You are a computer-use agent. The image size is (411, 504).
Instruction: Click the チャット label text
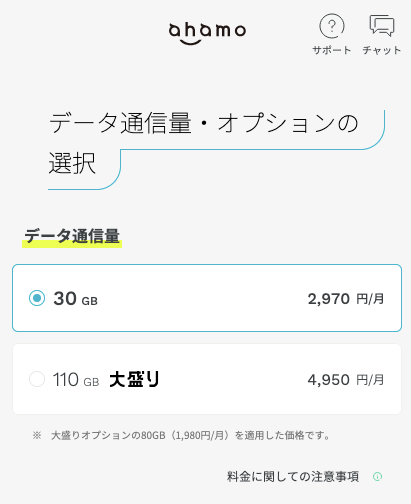[x=382, y=50]
